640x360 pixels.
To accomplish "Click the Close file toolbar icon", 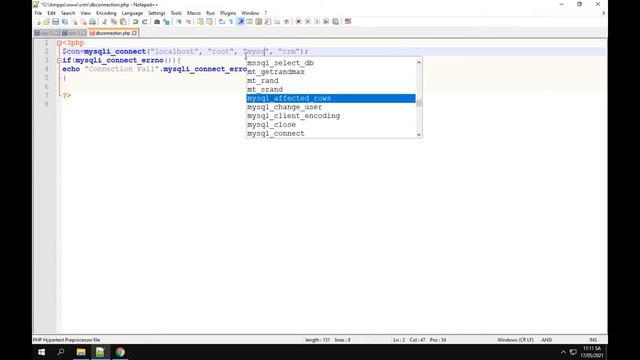I will pos(74,22).
